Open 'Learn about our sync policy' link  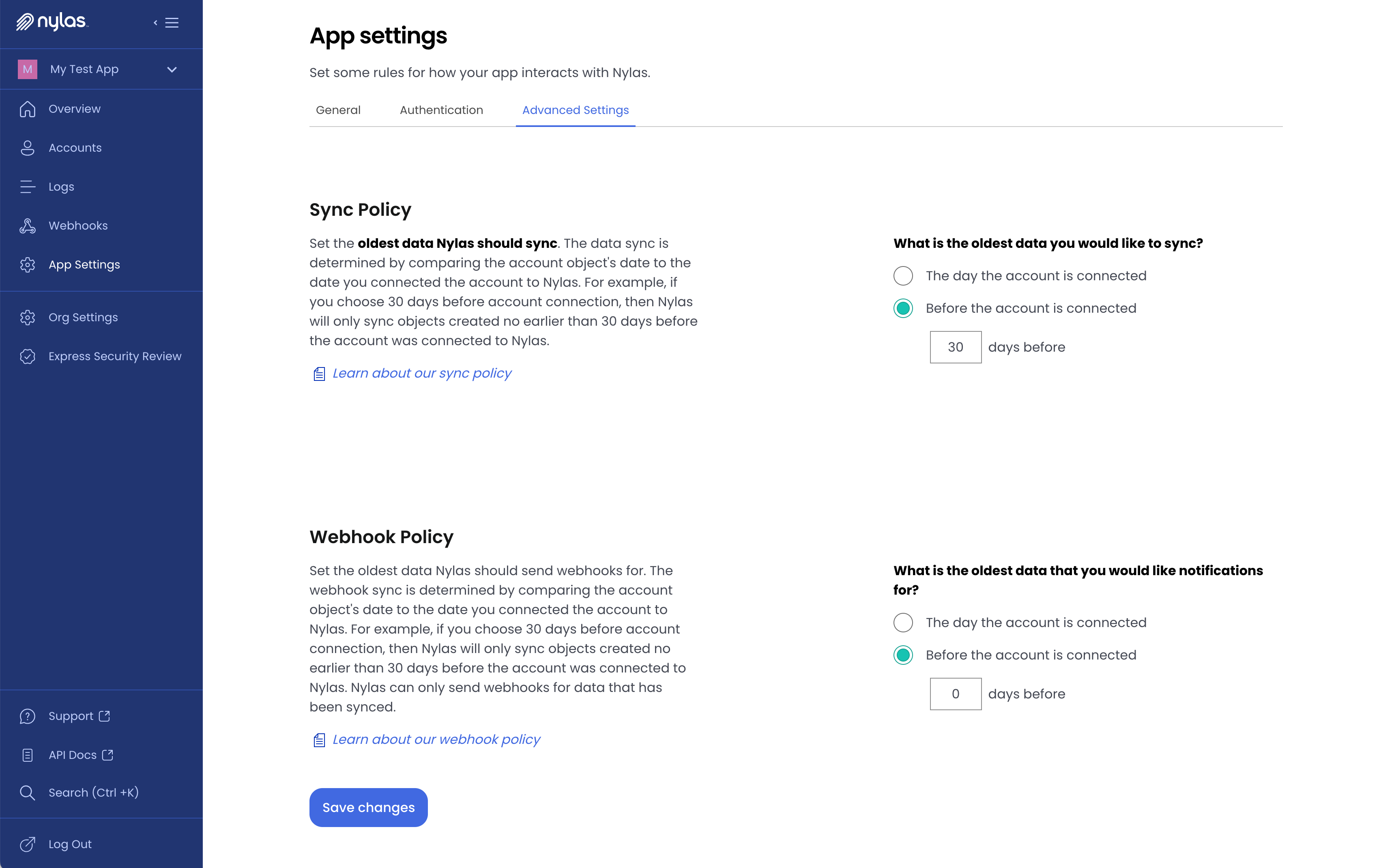coord(421,373)
